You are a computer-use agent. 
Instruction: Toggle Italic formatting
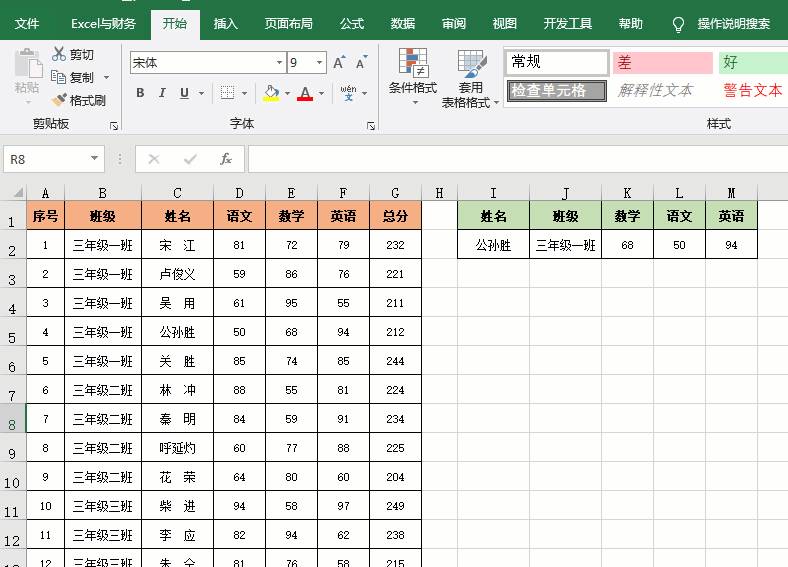tap(162, 93)
